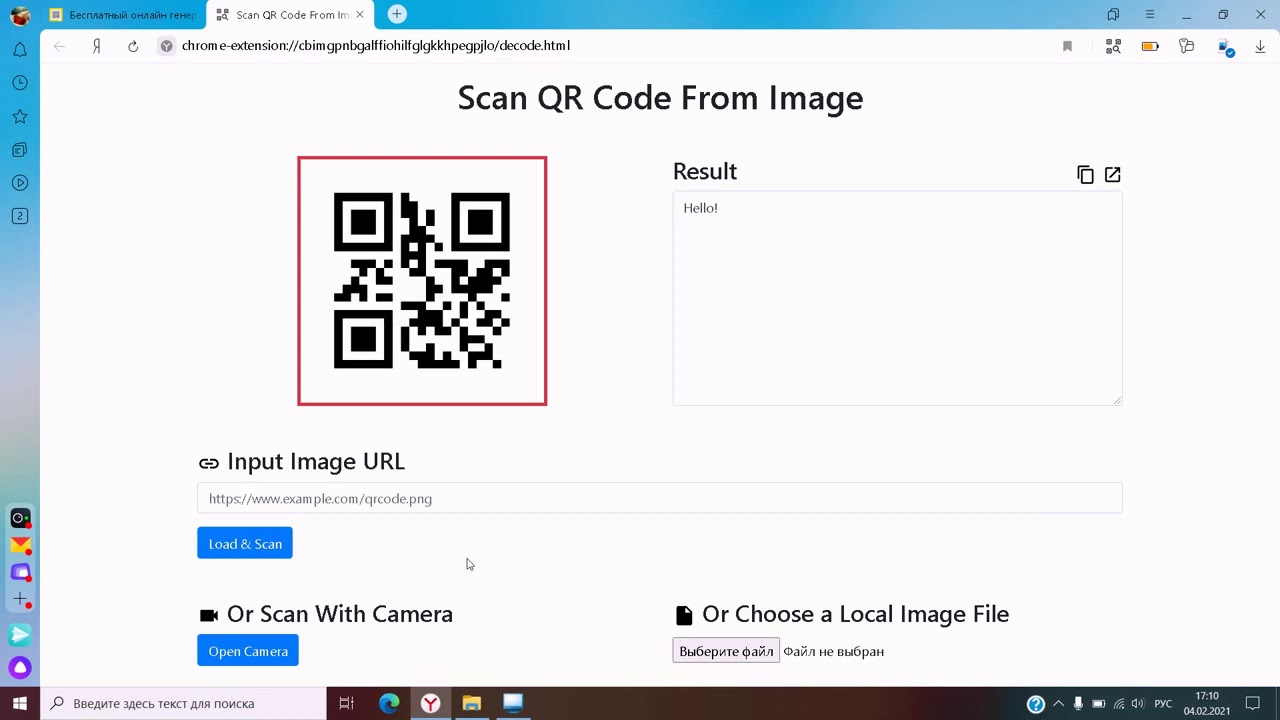Show open tabs counter in sidebar

pyautogui.click(x=20, y=216)
